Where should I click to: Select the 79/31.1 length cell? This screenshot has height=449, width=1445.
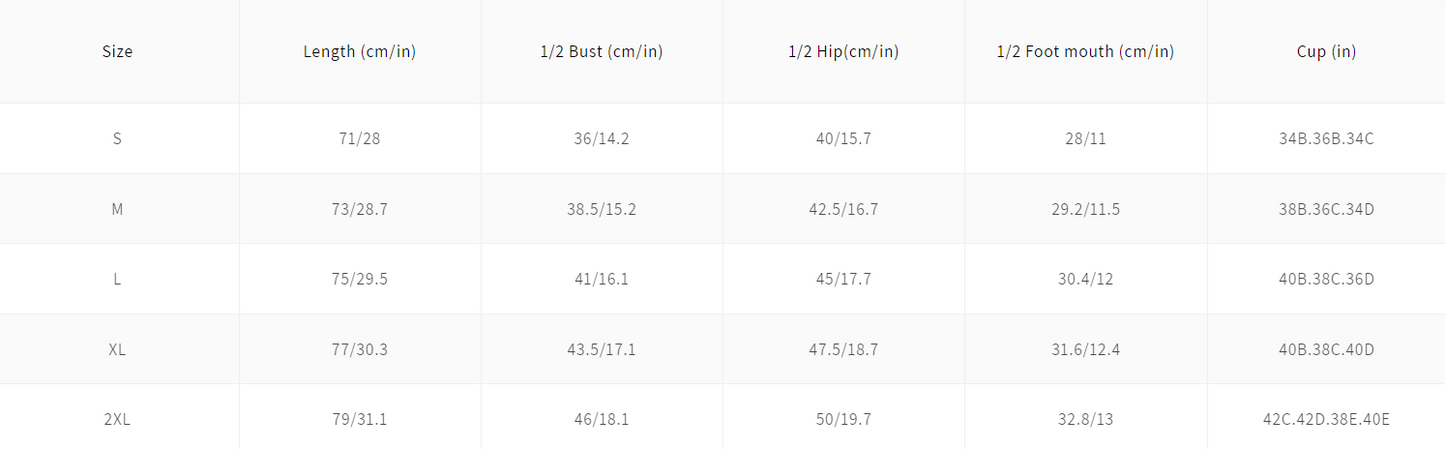tap(359, 420)
